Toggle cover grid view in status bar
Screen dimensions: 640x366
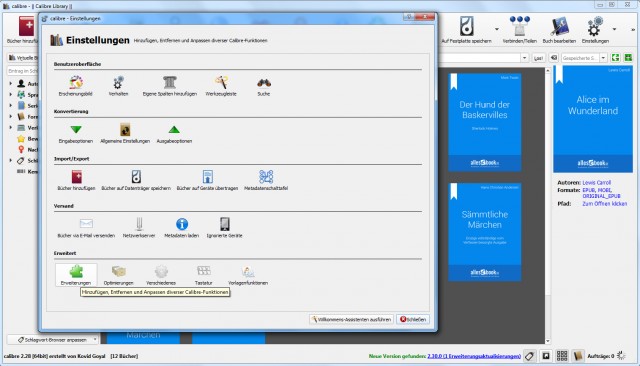point(562,356)
